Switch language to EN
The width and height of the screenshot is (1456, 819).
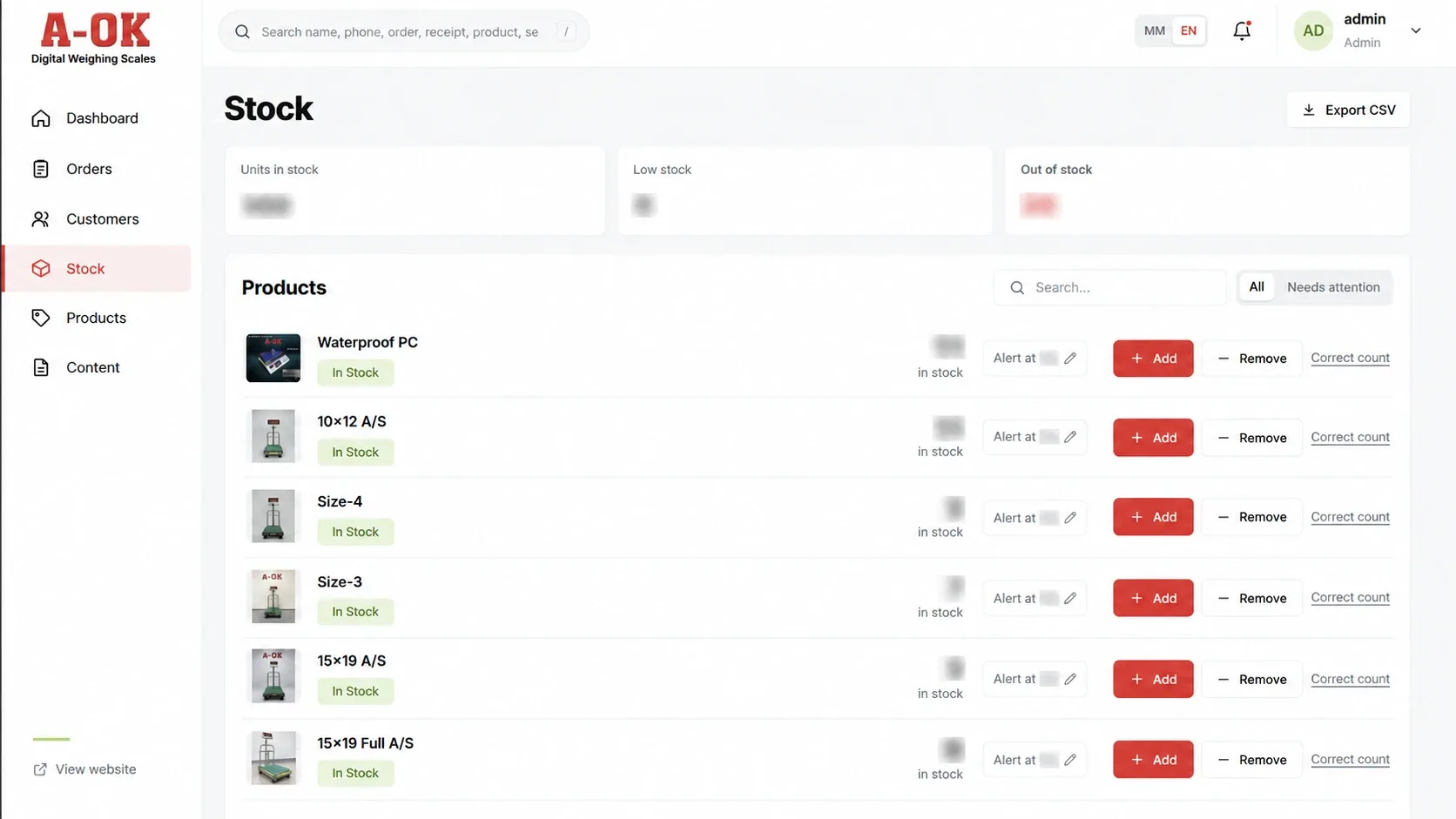pos(1189,31)
